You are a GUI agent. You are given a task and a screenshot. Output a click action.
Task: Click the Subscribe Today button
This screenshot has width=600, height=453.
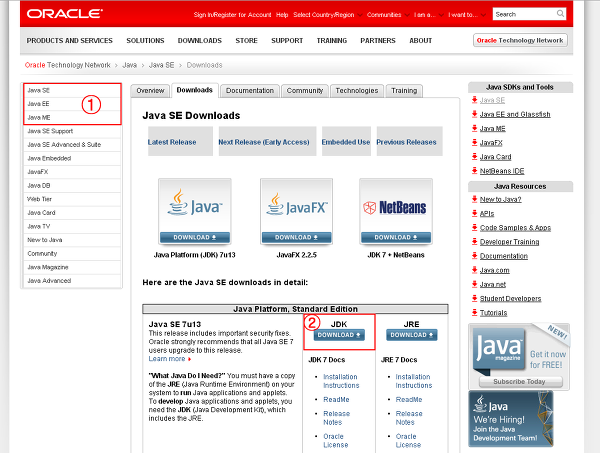point(519,381)
